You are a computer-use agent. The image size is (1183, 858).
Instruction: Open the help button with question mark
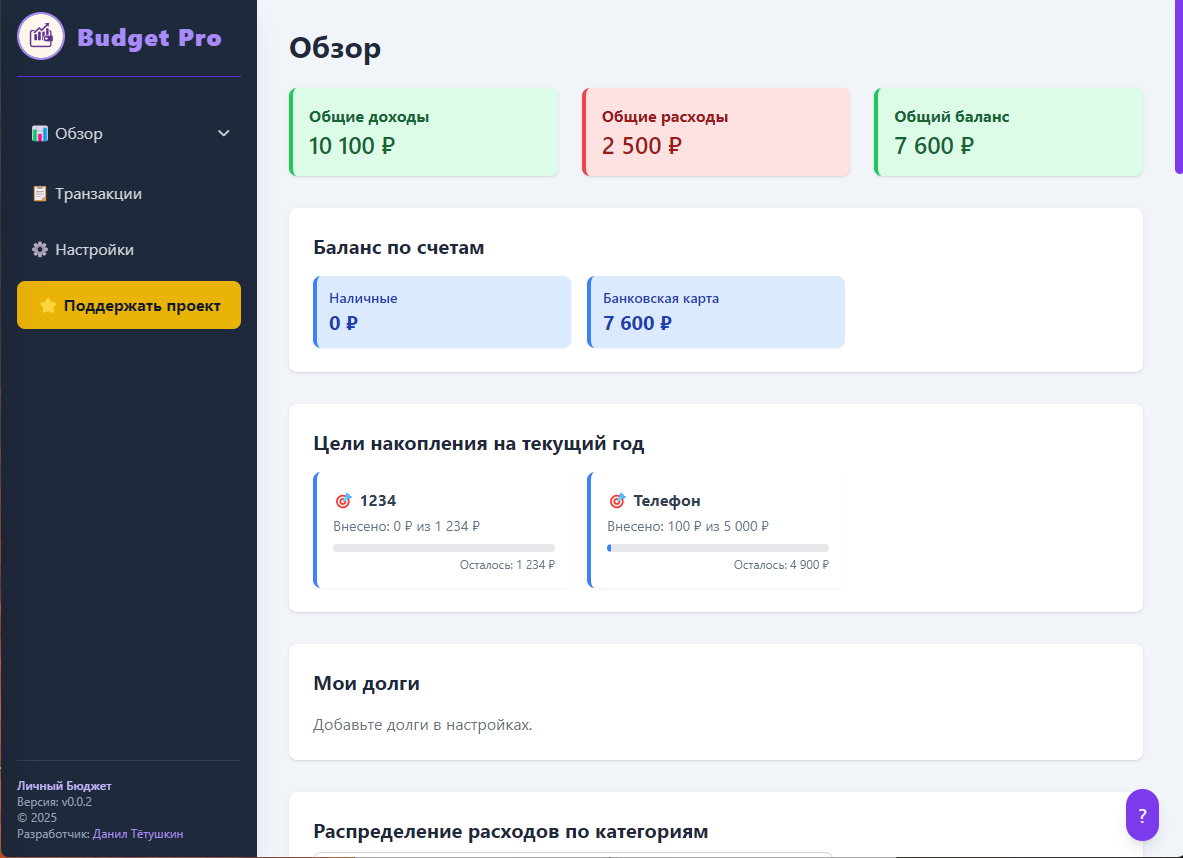1142,814
